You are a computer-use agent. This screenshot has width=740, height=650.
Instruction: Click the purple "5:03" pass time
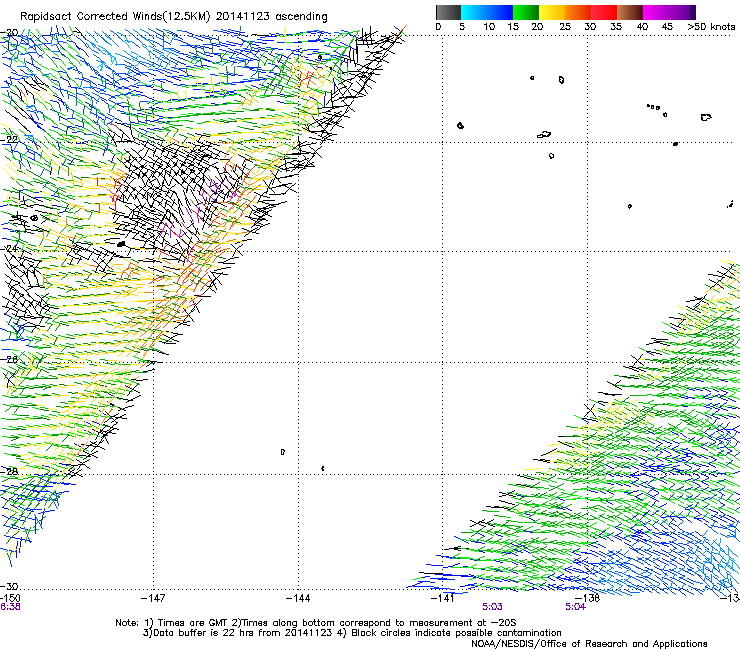492,607
